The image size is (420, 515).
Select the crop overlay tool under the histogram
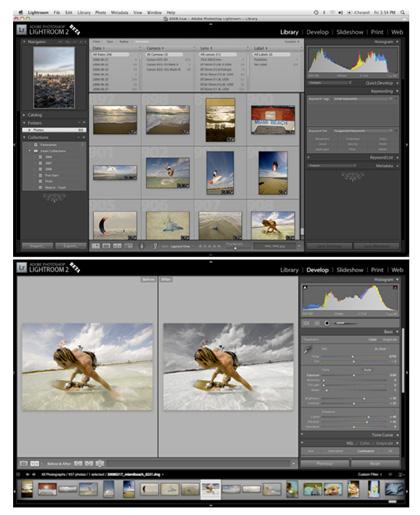click(x=307, y=323)
